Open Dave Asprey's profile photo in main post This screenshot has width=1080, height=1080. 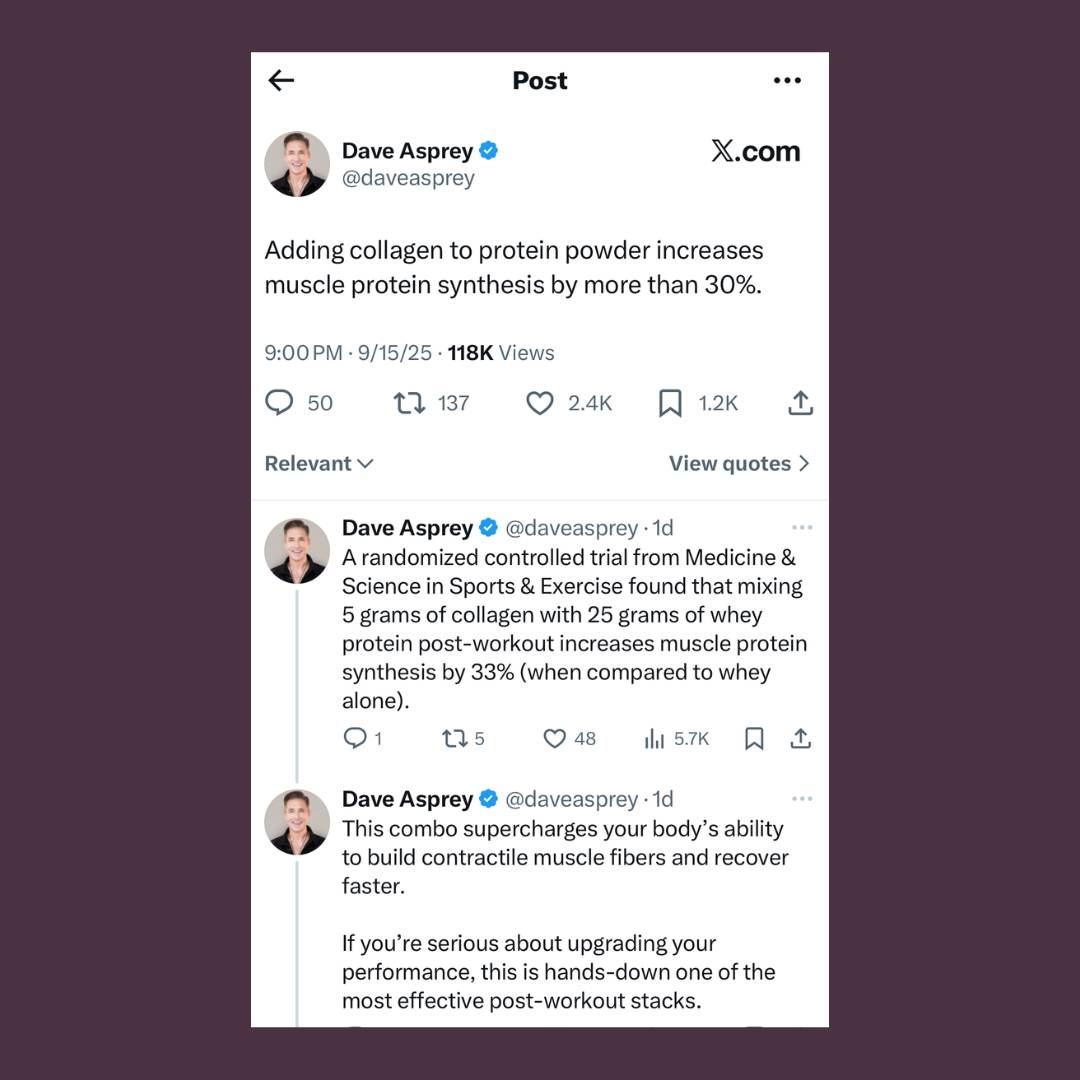pyautogui.click(x=297, y=164)
